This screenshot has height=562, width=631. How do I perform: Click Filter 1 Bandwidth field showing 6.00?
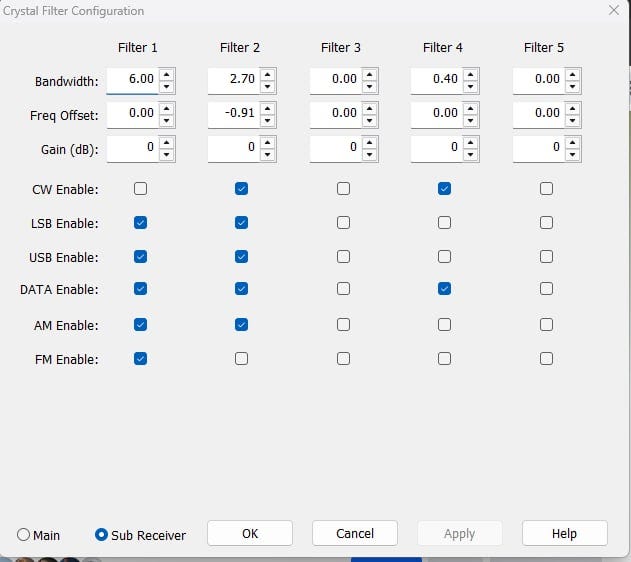pyautogui.click(x=132, y=80)
